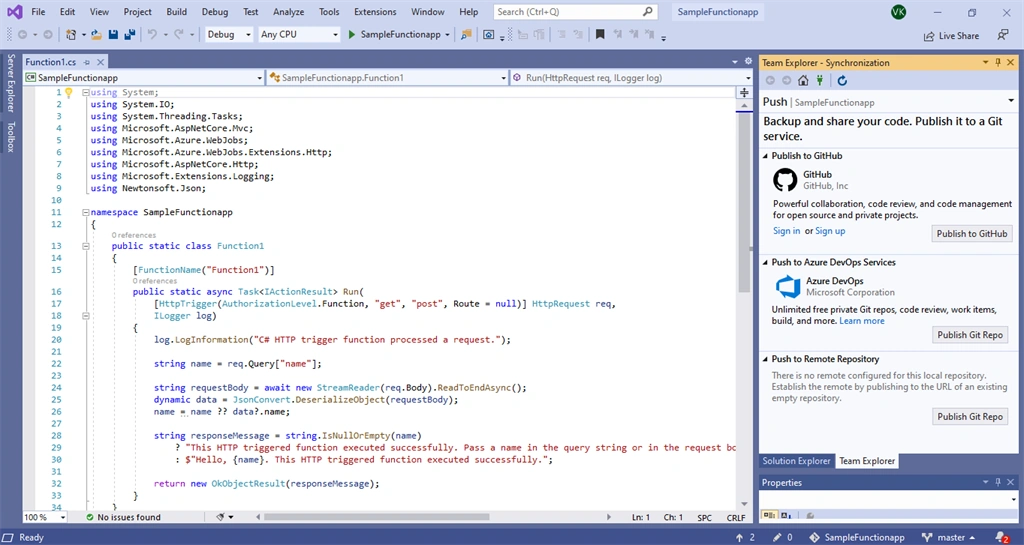Open the master branch dropdown in status bar

coord(950,537)
